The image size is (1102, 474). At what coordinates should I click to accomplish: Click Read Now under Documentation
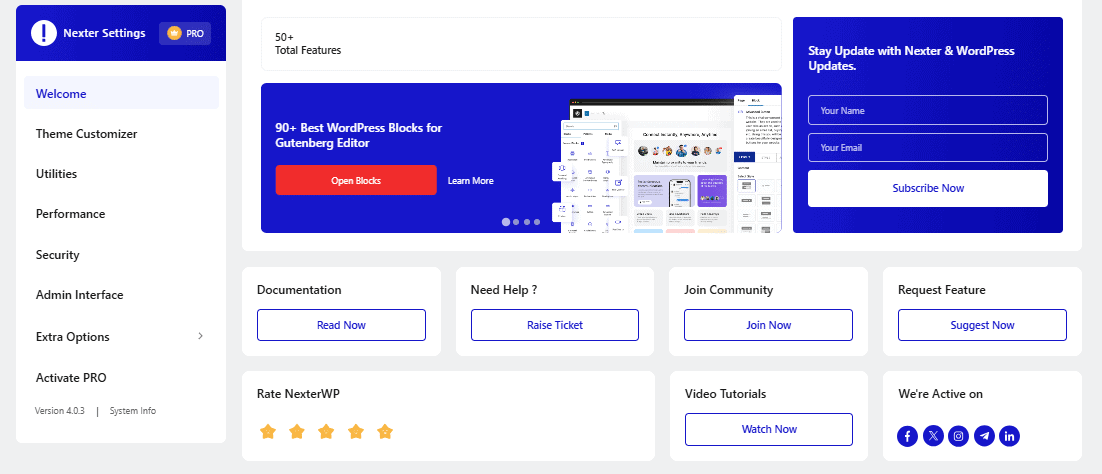[341, 325]
